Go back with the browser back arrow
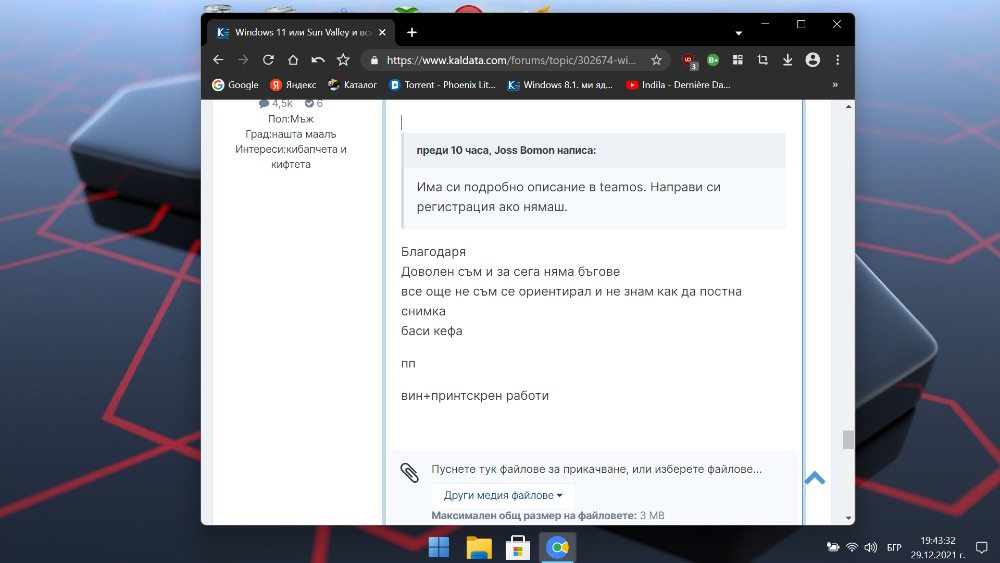Viewport: 1000px width, 563px height. pos(218,60)
